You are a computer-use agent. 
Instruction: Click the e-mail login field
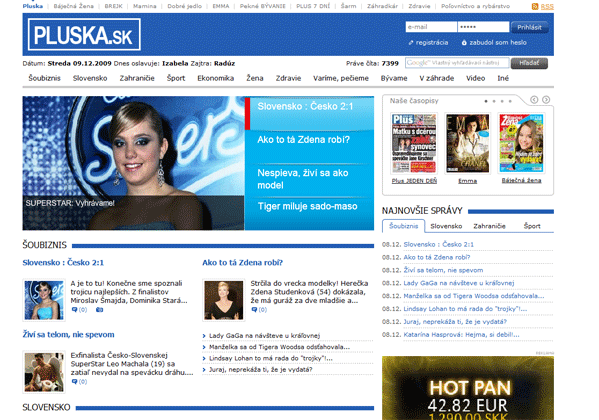click(x=431, y=27)
